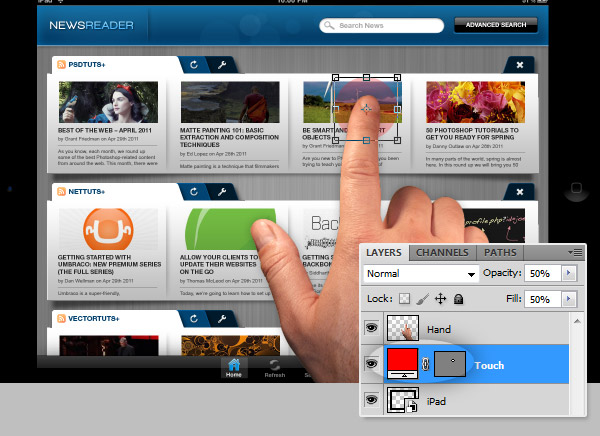The width and height of the screenshot is (600, 436).
Task: Click Lock all padlock icon
Action: 458,299
